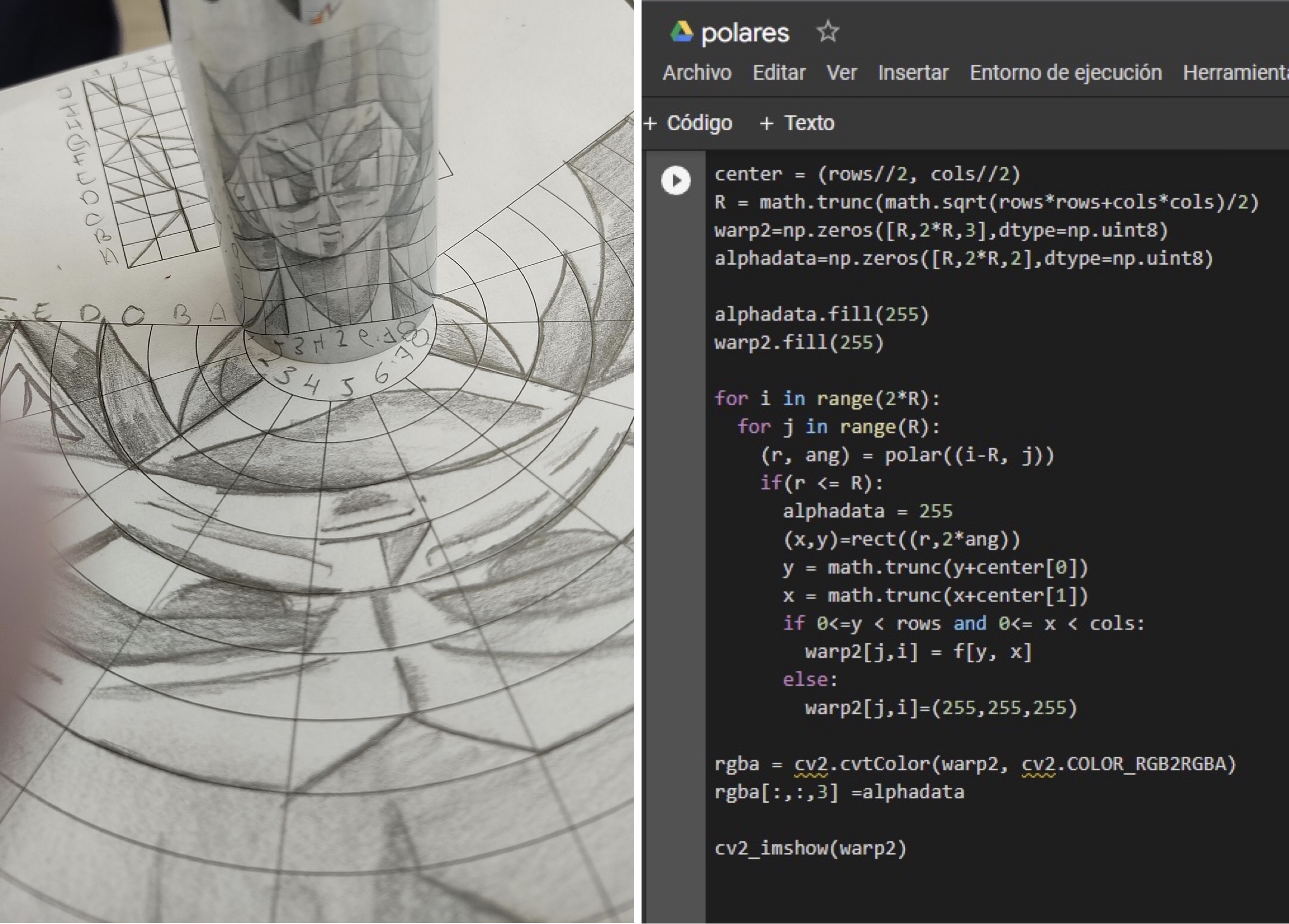Image resolution: width=1289 pixels, height=924 pixels.
Task: Add a new text cell with + Texto
Action: point(797,123)
